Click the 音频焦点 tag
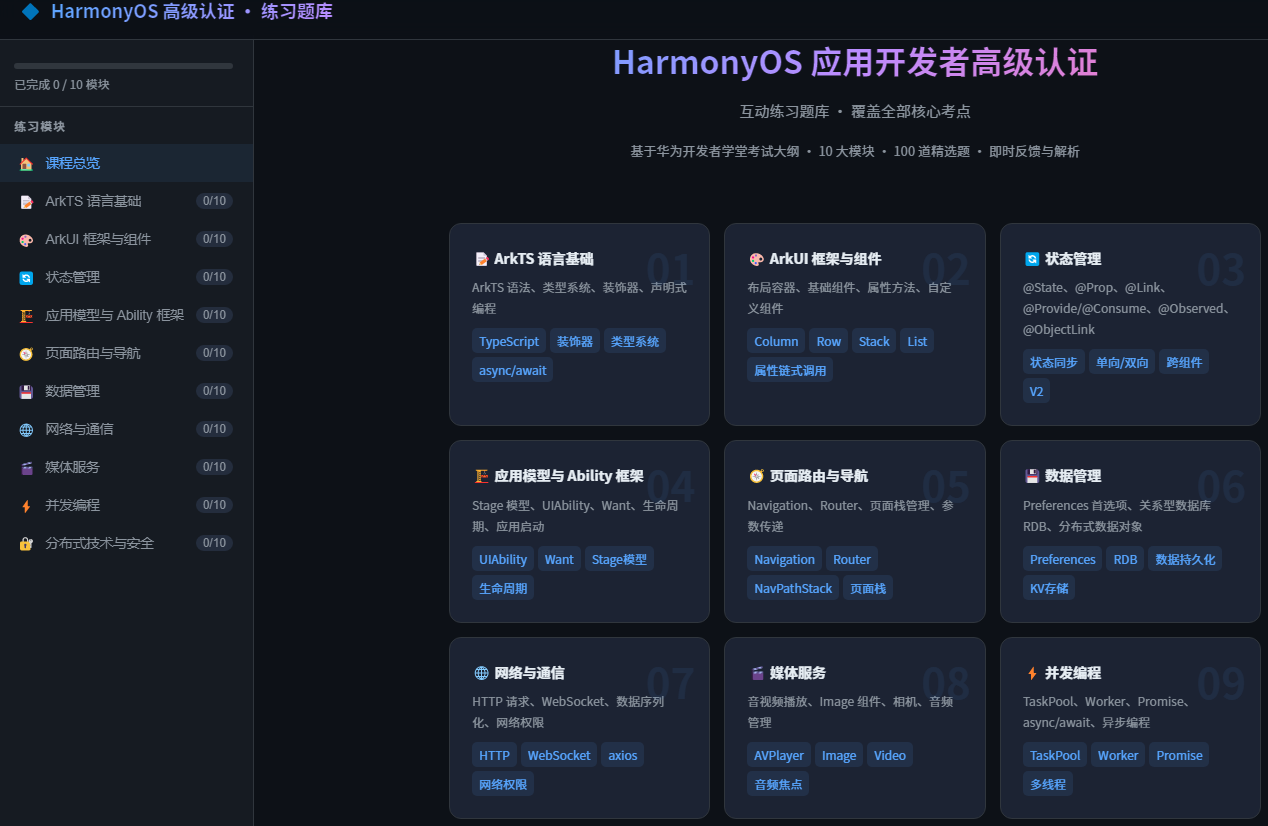This screenshot has width=1268, height=826. pos(778,784)
